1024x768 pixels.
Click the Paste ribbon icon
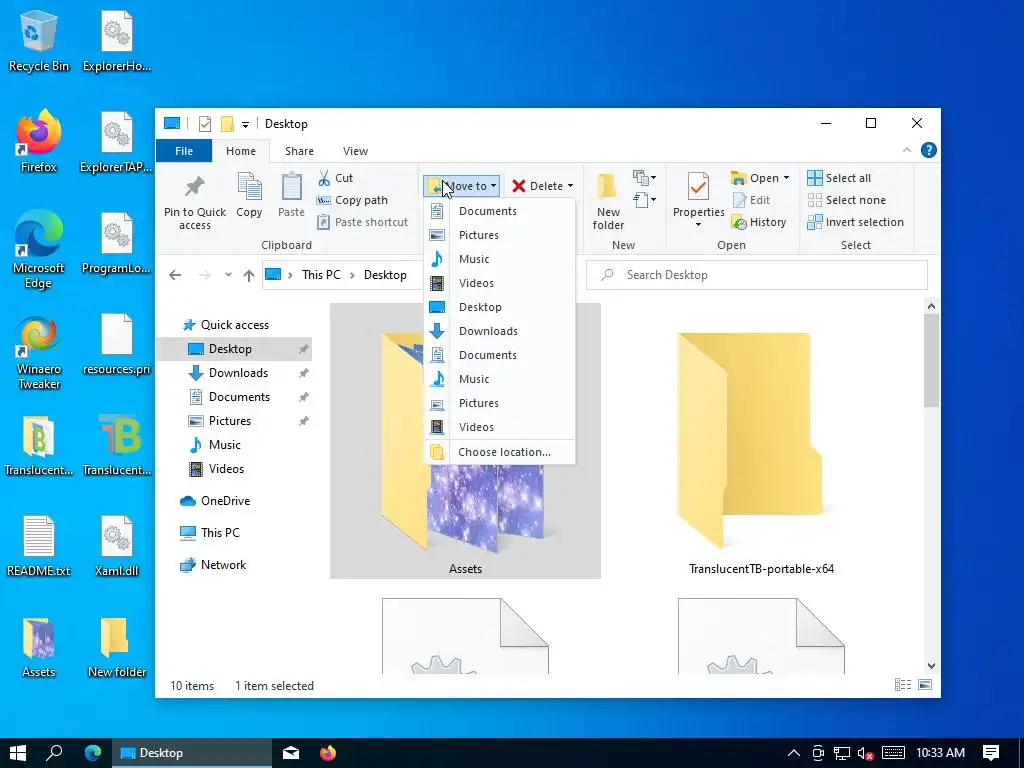[x=291, y=187]
